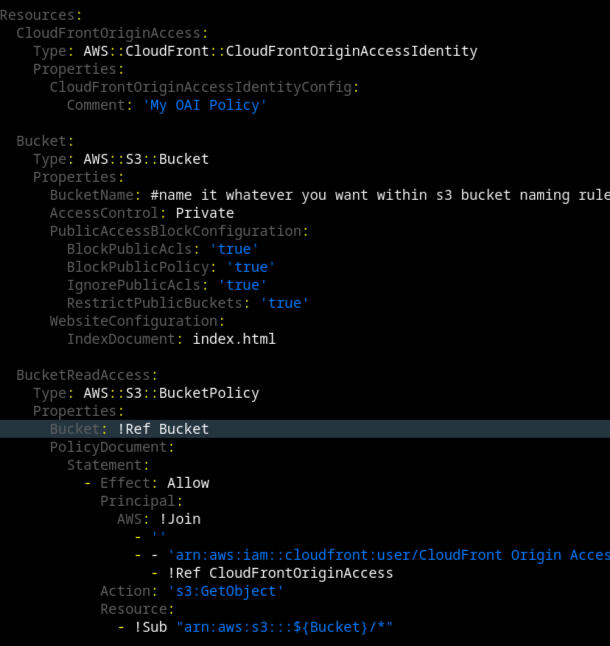Click the Resources key on the top line

[x=38, y=15]
